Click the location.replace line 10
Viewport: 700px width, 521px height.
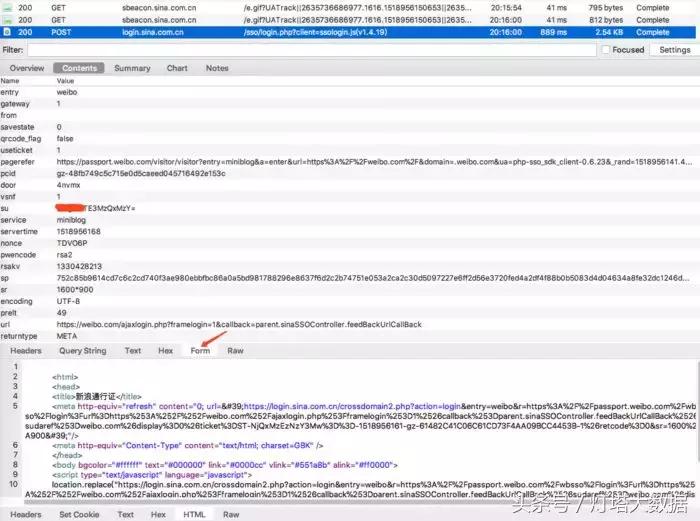point(361,489)
